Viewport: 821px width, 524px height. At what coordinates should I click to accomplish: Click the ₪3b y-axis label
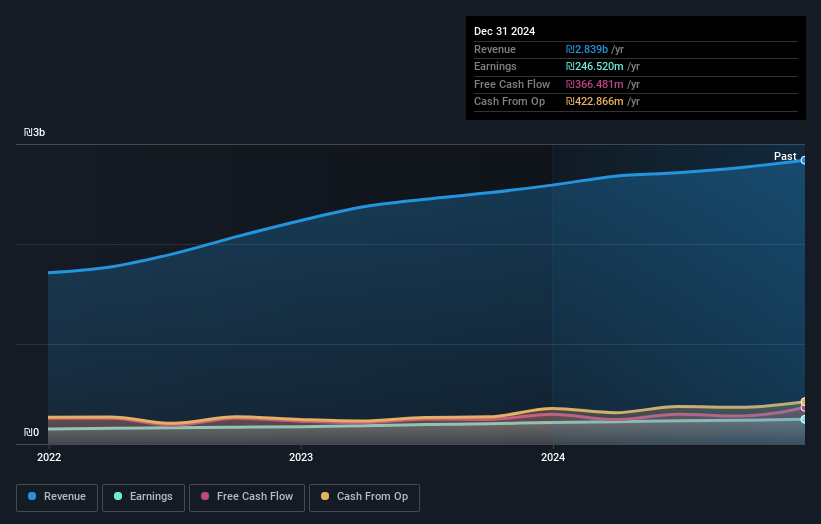35,132
